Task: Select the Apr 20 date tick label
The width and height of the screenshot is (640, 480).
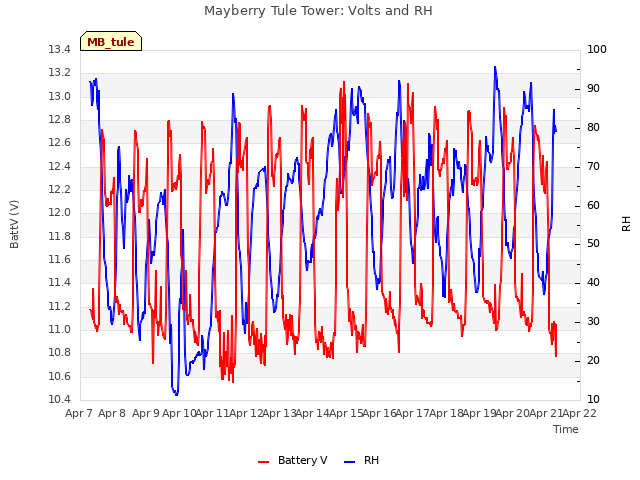Action: click(513, 413)
